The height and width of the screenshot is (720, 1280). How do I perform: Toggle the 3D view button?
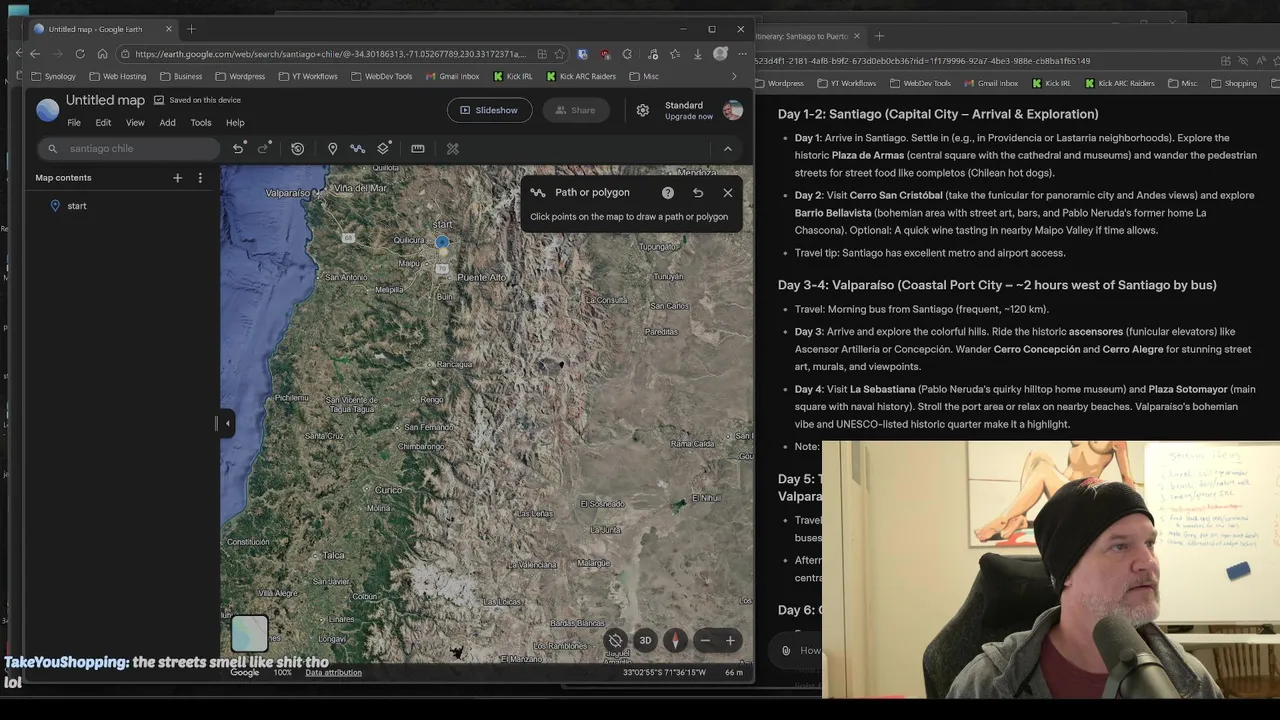(x=645, y=640)
